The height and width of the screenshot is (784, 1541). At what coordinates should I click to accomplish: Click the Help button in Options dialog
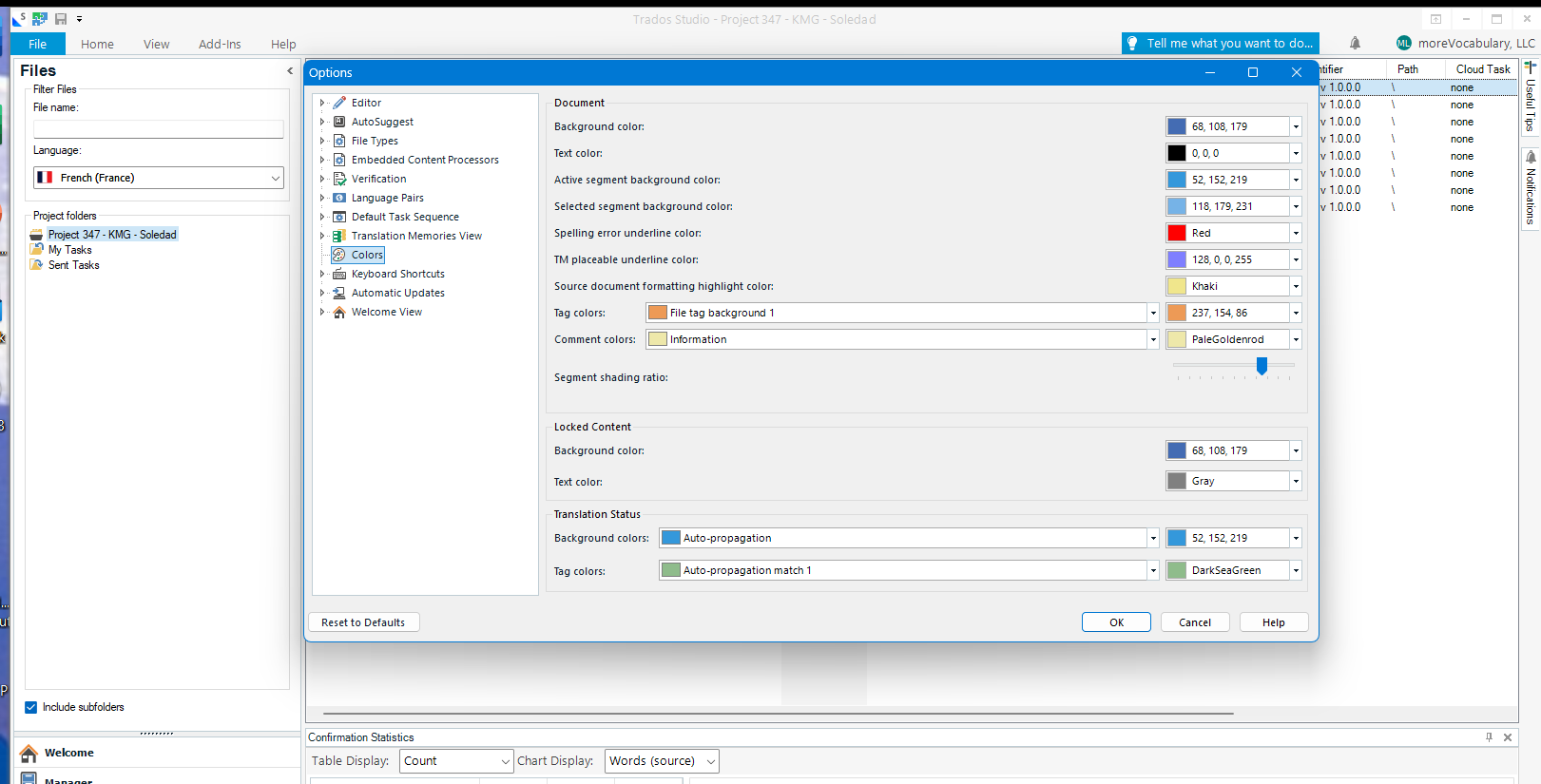point(1274,622)
